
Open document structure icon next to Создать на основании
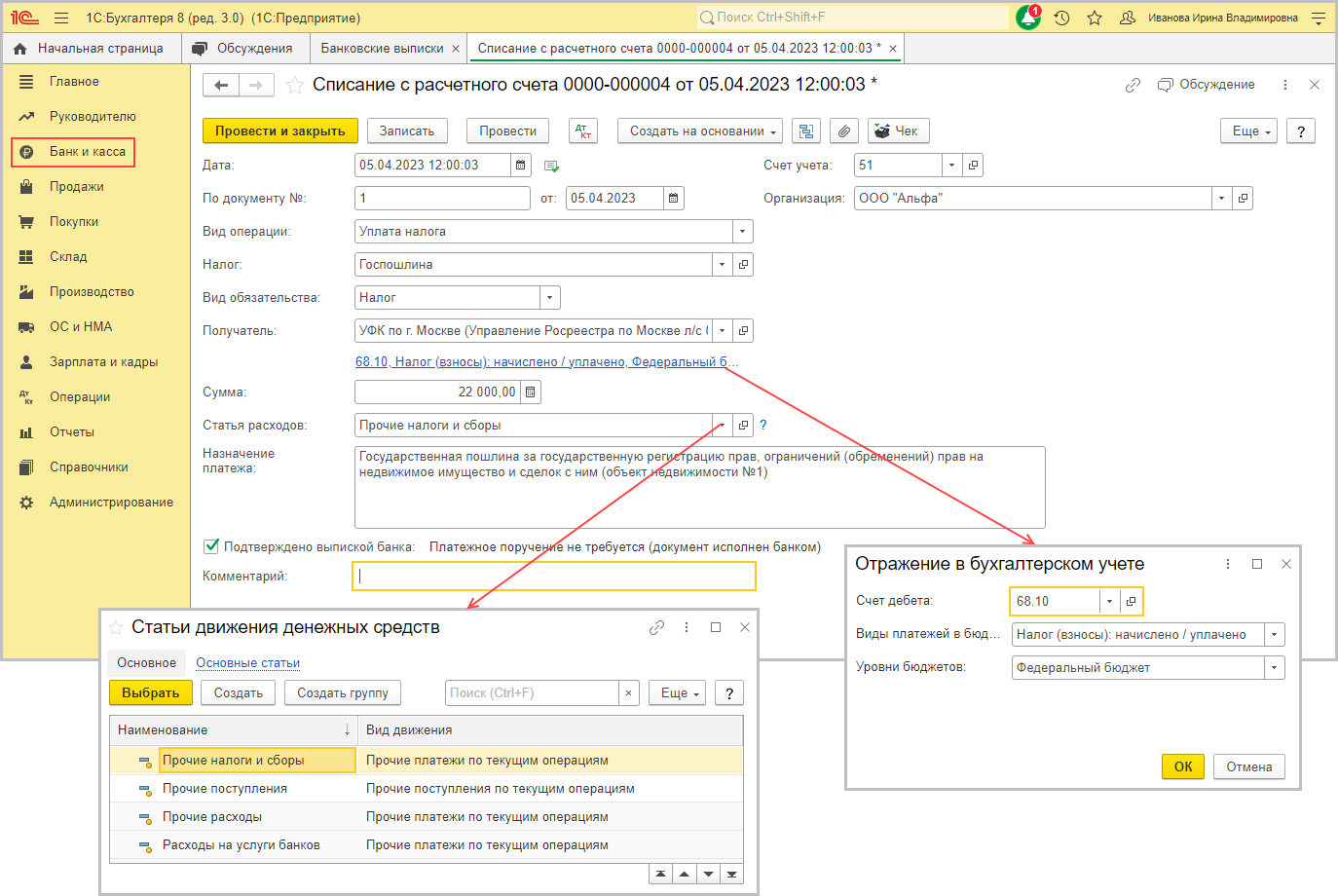click(805, 131)
